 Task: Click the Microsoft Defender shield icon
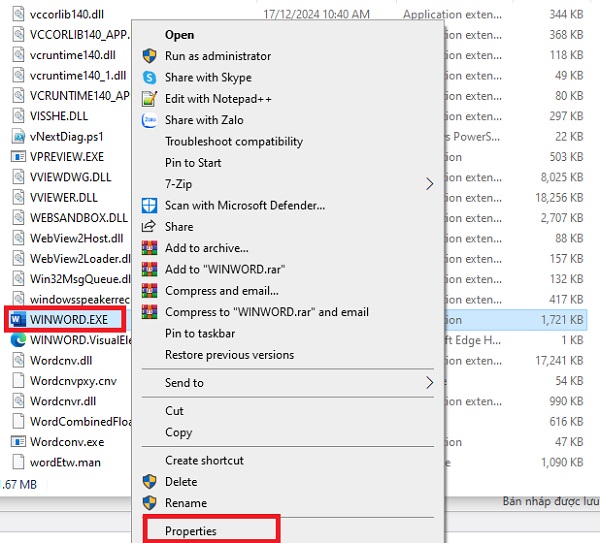[149, 205]
